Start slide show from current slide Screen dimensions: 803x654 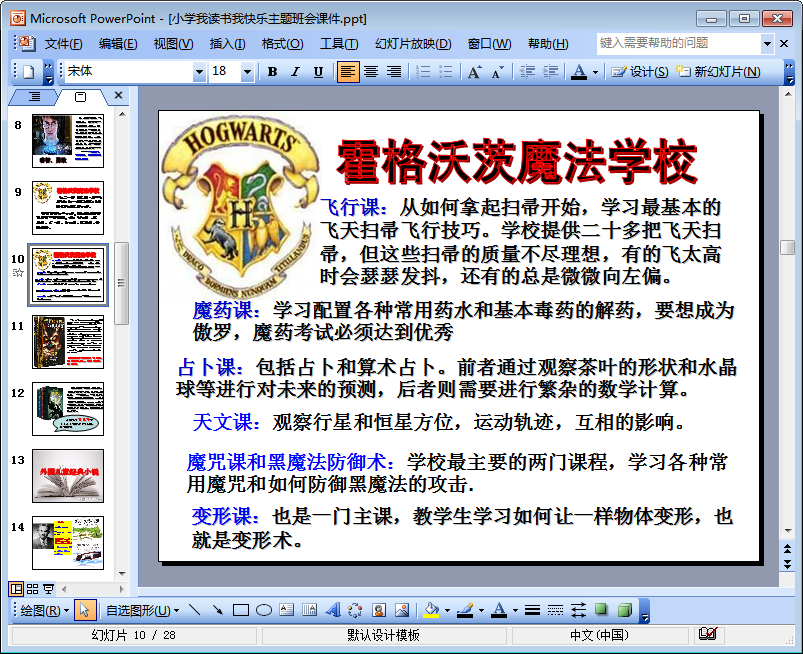click(49, 589)
